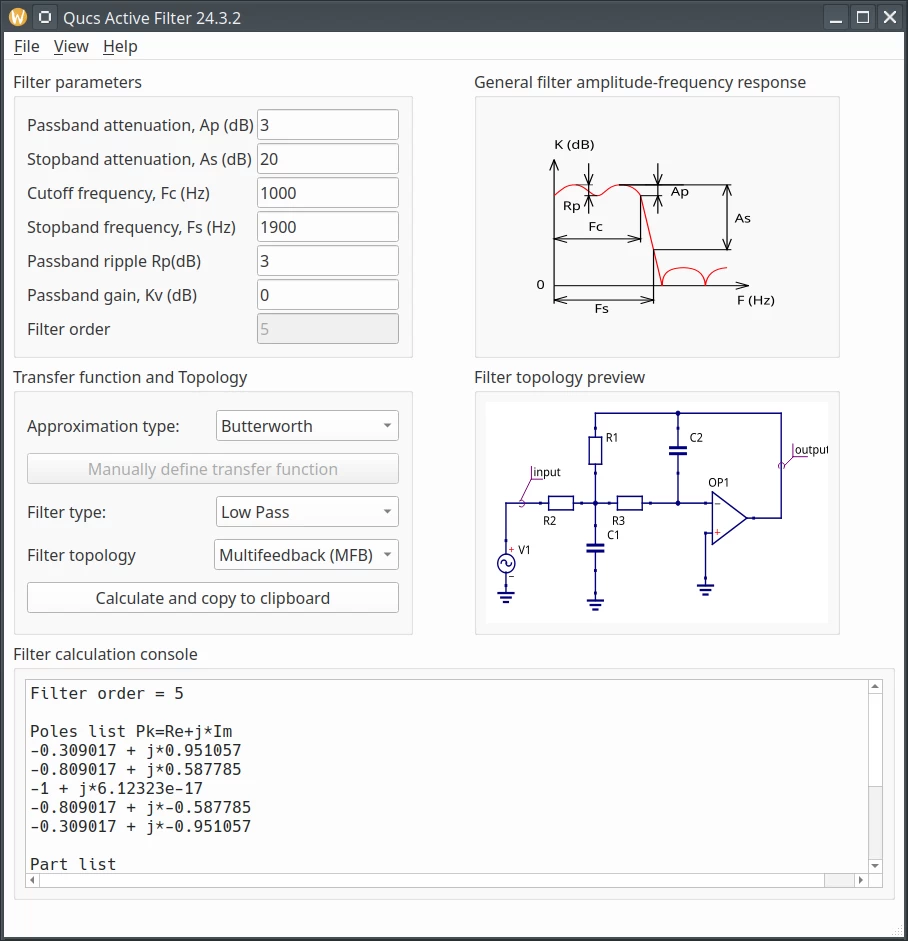Image resolution: width=908 pixels, height=941 pixels.
Task: Open the Approximation type dropdown showing Butterworth
Action: pos(306,425)
